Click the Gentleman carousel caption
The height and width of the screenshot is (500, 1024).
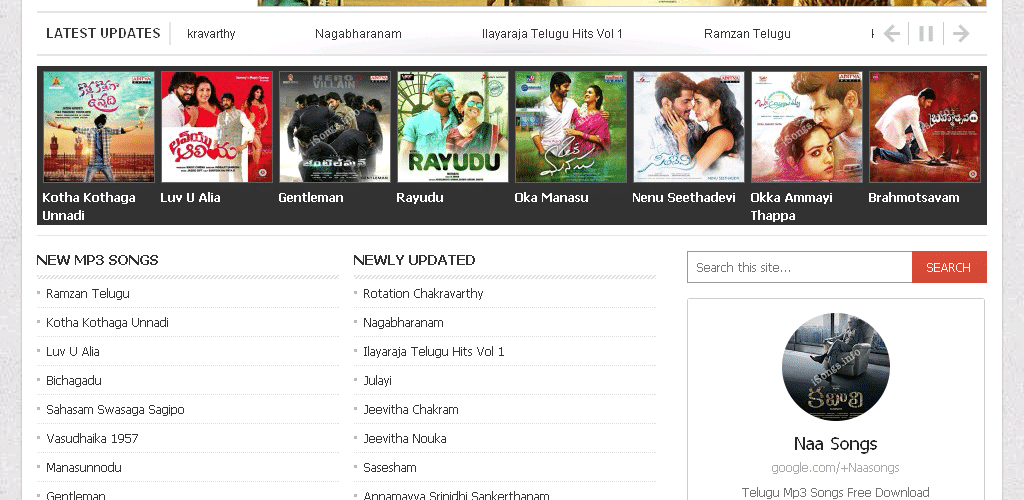point(311,197)
